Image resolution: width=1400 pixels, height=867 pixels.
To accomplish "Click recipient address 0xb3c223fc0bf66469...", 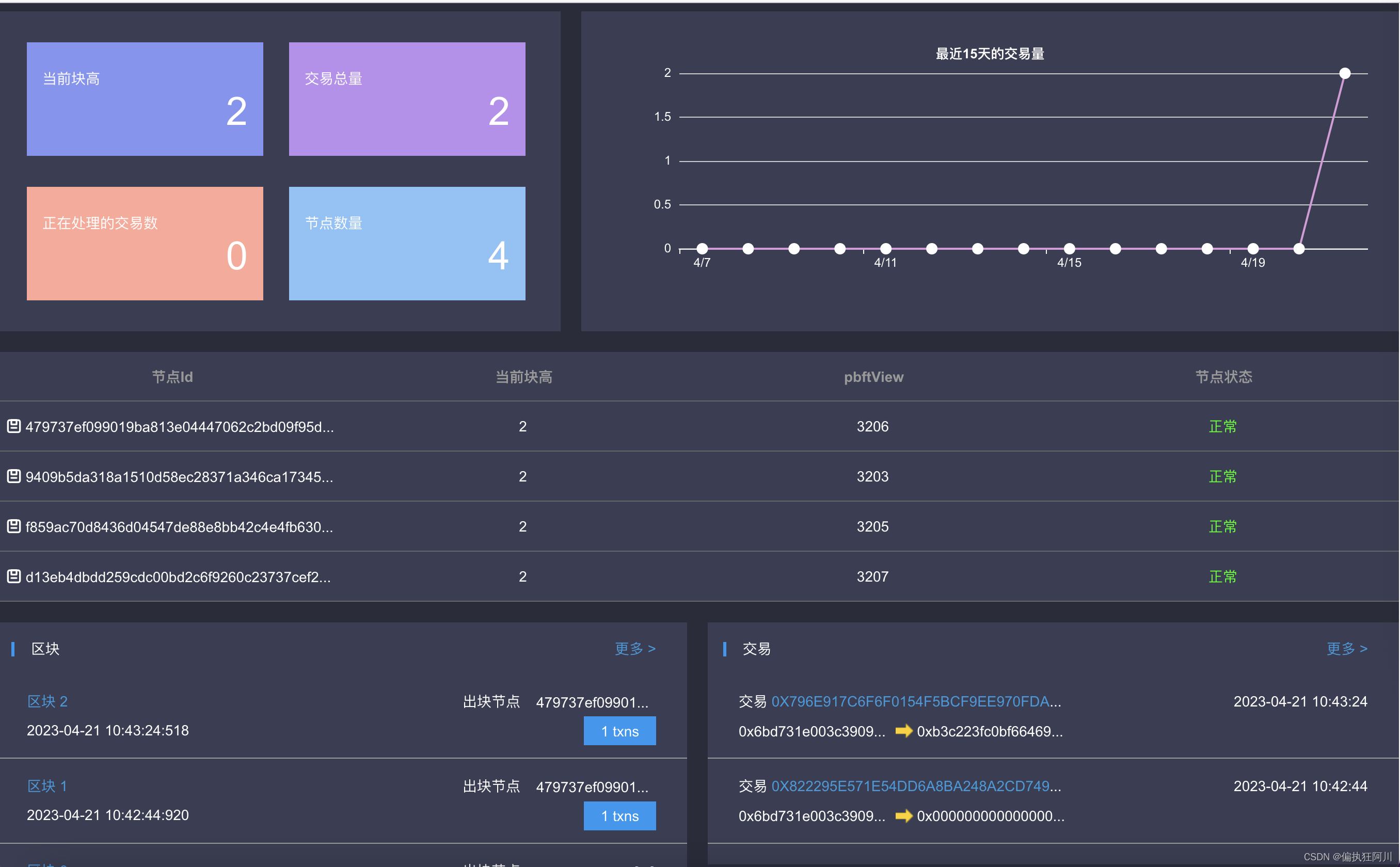I will [990, 731].
